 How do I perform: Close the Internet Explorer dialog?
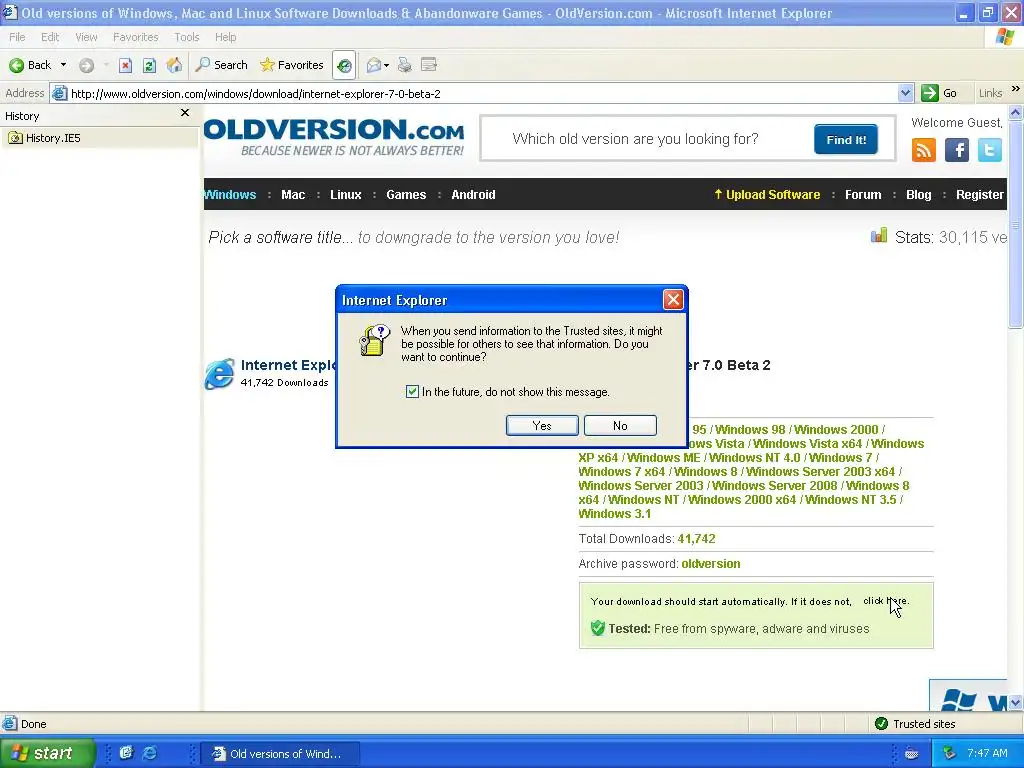click(x=673, y=300)
